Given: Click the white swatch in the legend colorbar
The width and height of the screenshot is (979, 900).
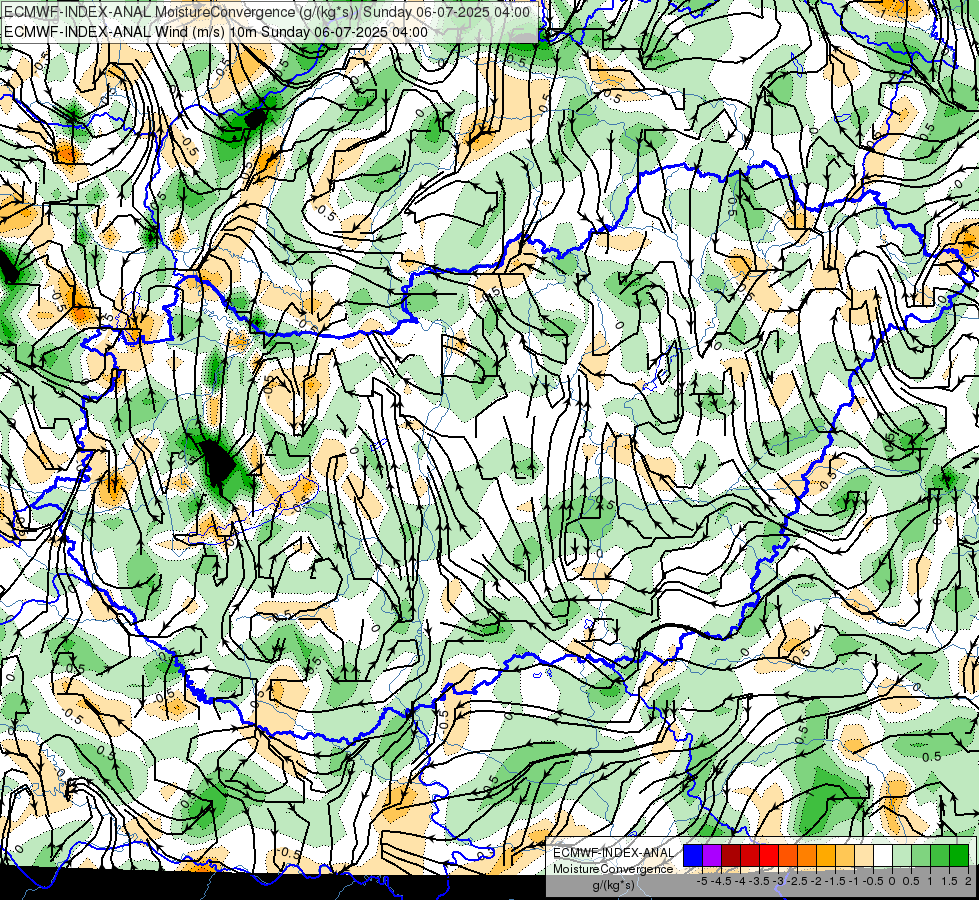Looking at the screenshot, I should (x=883, y=856).
